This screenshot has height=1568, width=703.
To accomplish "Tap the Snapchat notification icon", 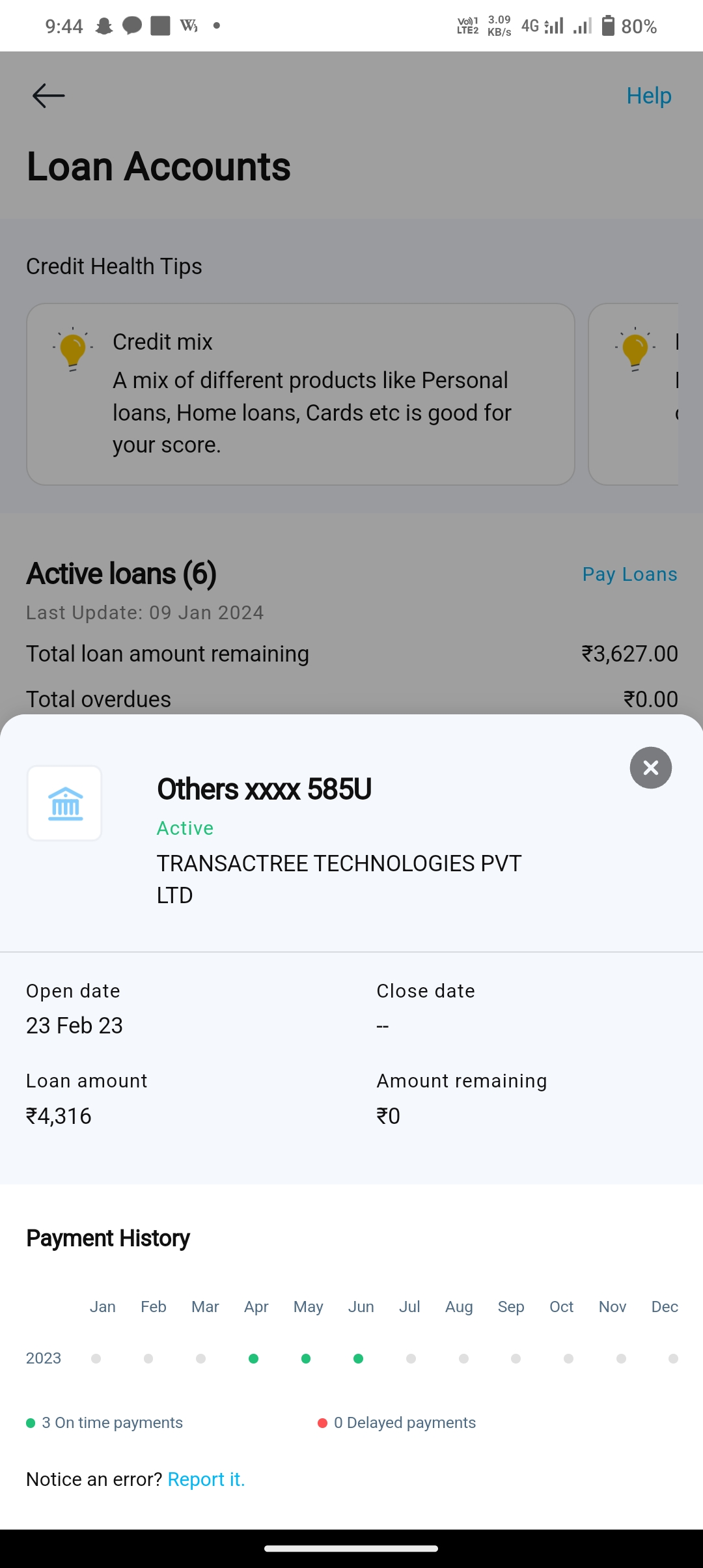I will click(x=104, y=26).
